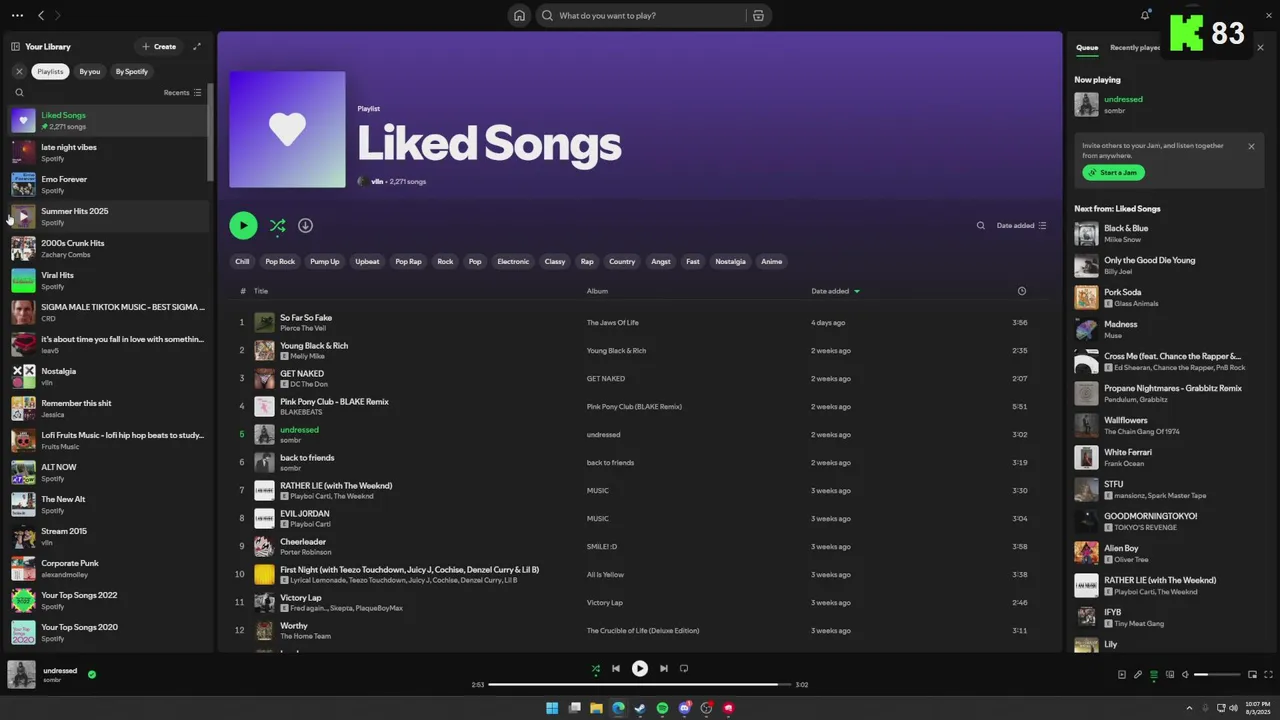This screenshot has width=1280, height=720.
Task: Toggle smart shuffle beside the big play button
Action: (x=278, y=226)
